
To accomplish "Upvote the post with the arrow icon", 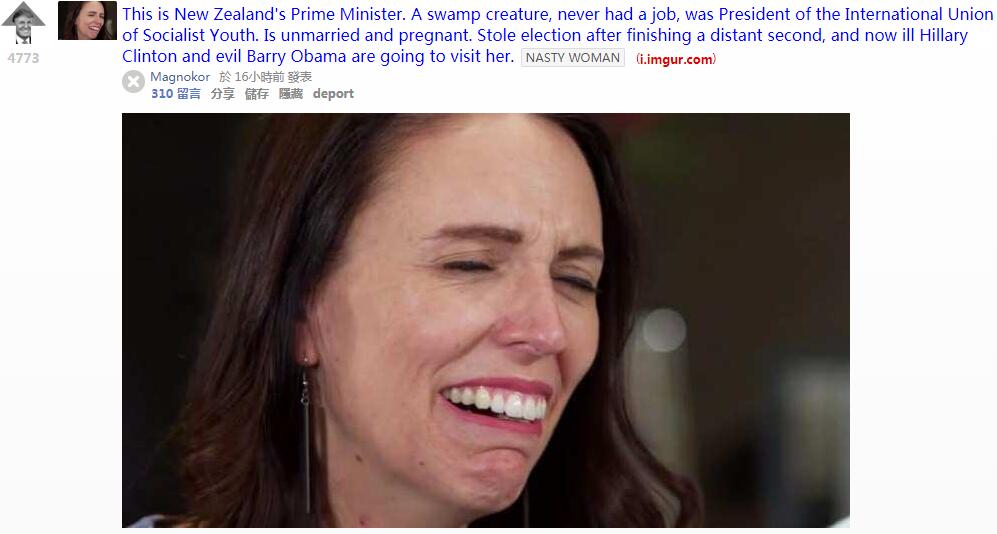I will [23, 23].
